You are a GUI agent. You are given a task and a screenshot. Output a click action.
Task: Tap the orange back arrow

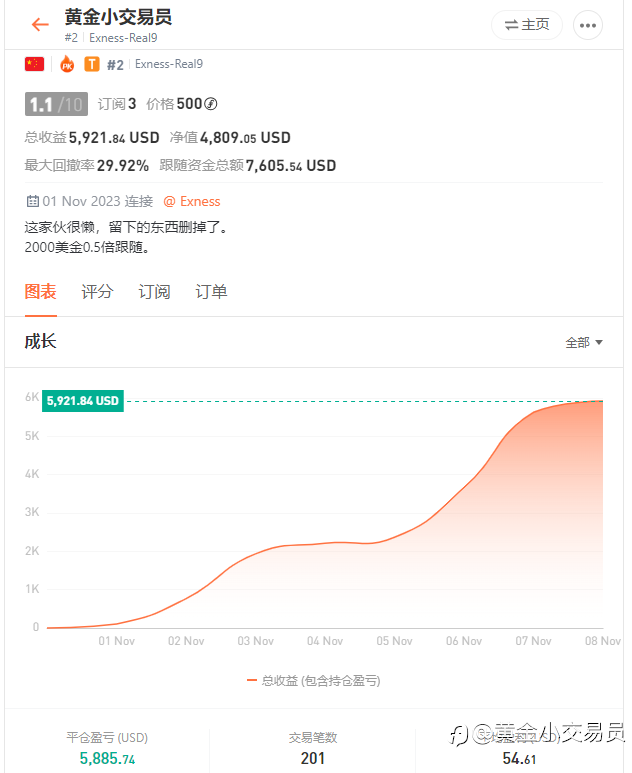(40, 25)
